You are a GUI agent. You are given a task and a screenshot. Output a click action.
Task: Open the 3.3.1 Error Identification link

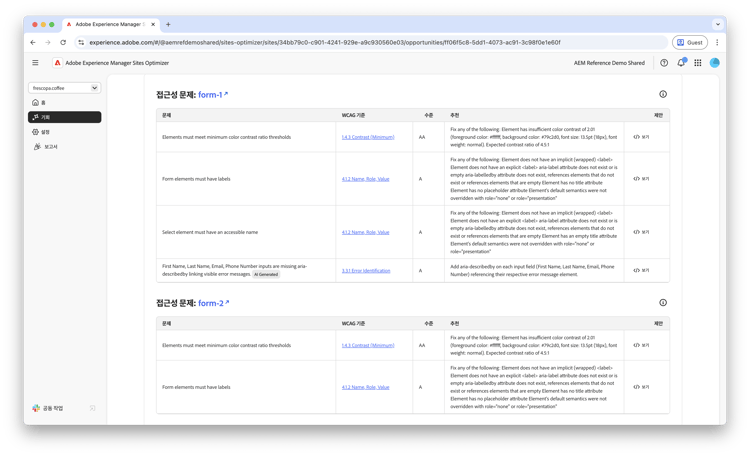coord(366,271)
